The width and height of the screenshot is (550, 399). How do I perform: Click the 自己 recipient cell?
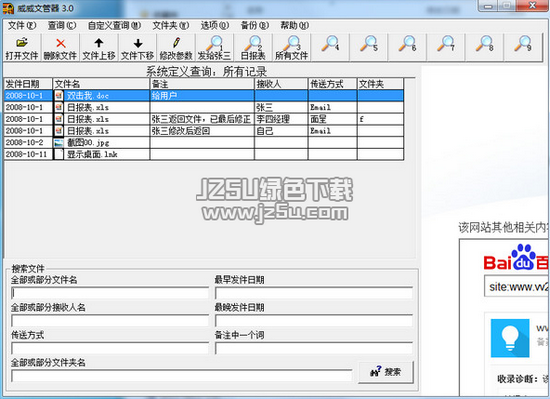click(281, 131)
